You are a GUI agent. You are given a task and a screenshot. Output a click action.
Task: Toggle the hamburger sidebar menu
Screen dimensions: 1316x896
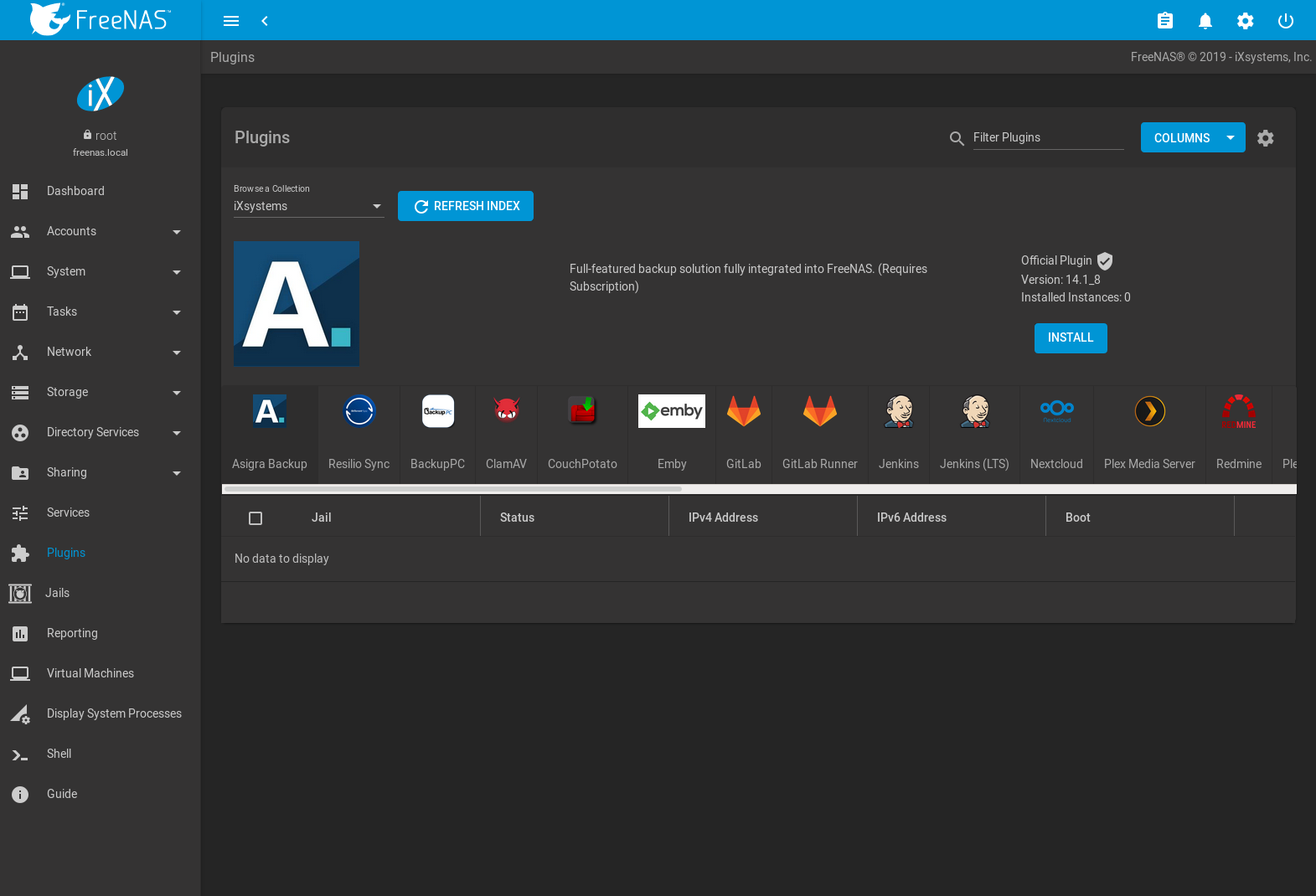point(231,21)
